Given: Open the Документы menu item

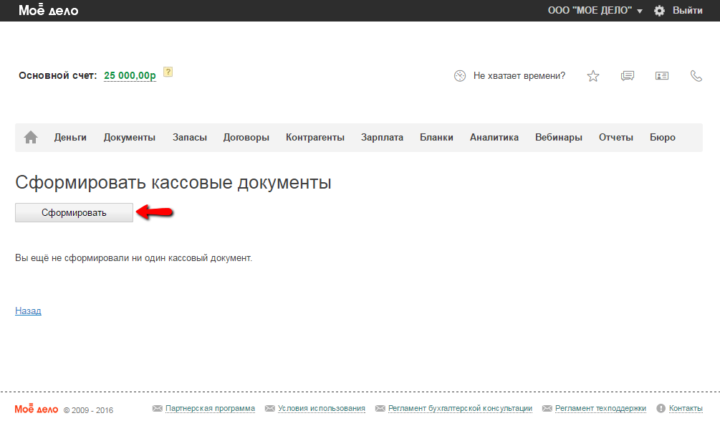Looking at the screenshot, I should pyautogui.click(x=129, y=137).
